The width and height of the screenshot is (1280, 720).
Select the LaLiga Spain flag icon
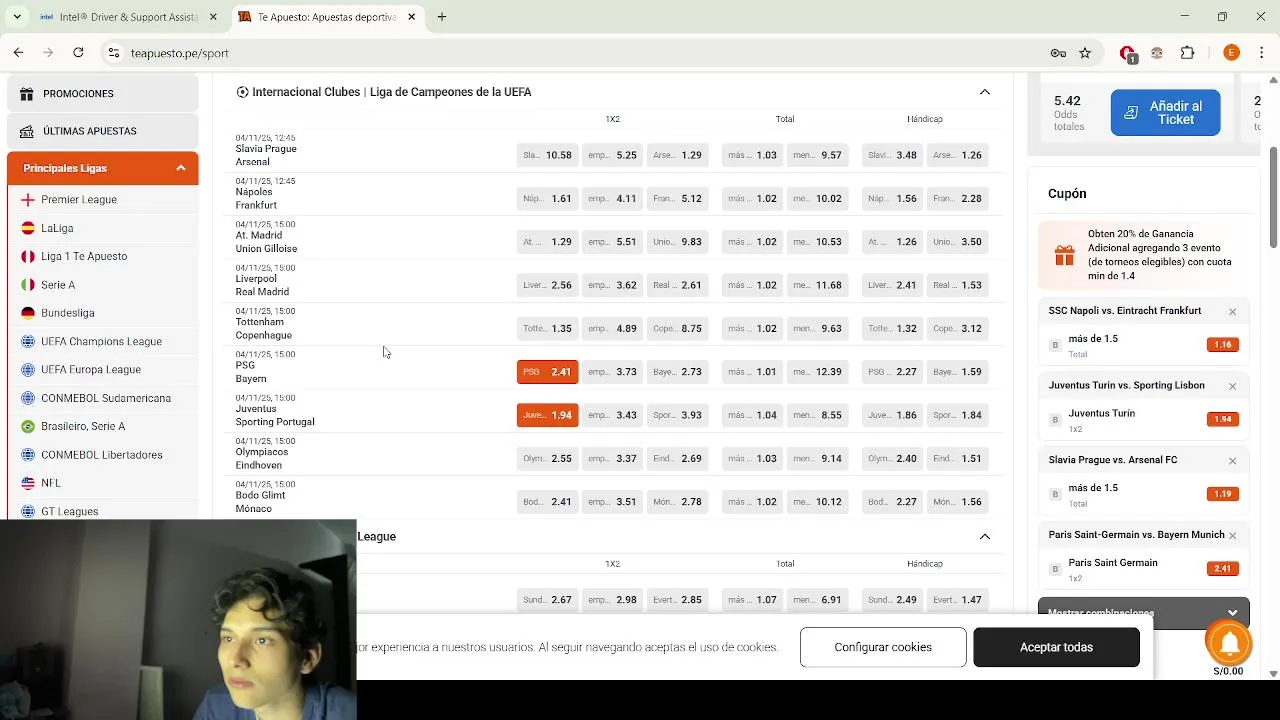(28, 228)
